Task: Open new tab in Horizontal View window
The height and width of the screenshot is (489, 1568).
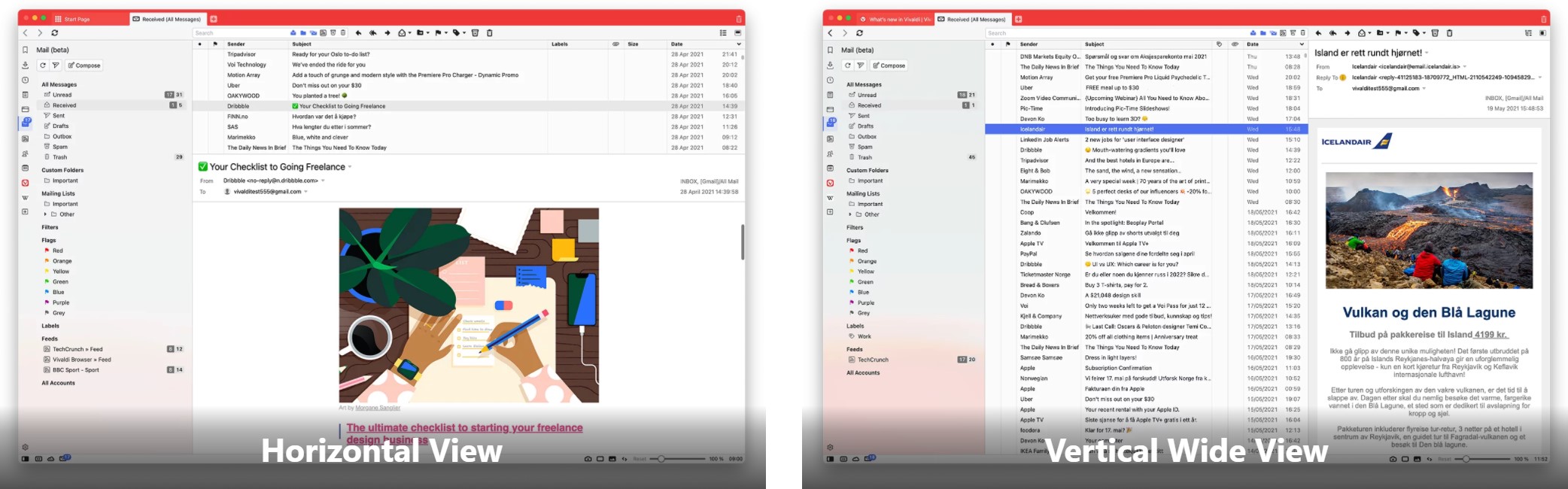Action: 214,19
